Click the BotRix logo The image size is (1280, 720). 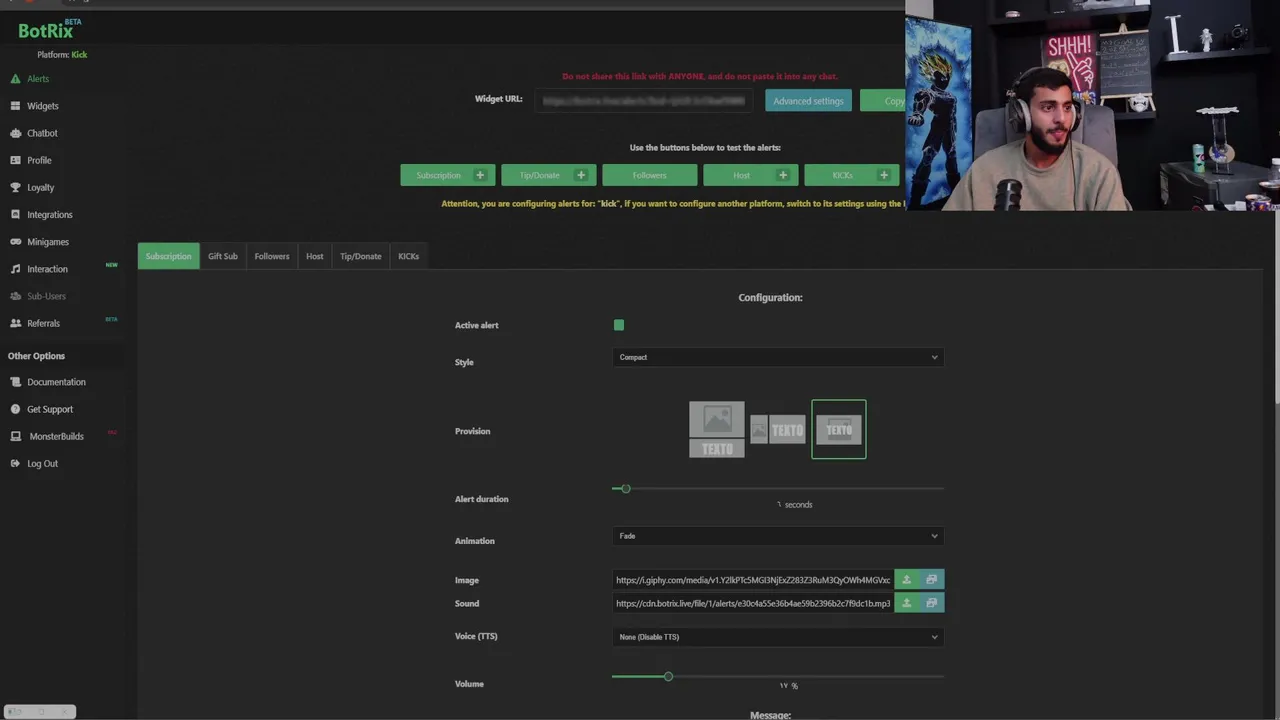tap(49, 30)
